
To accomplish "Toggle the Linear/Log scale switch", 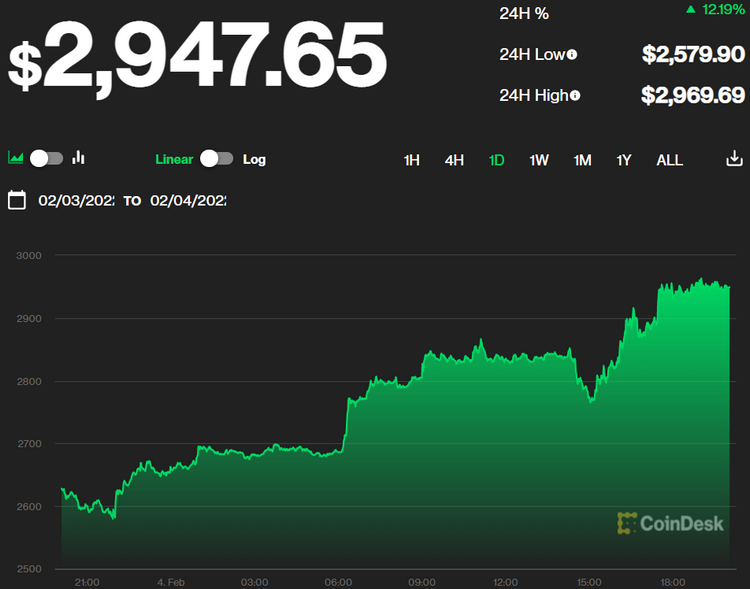I will (216, 158).
